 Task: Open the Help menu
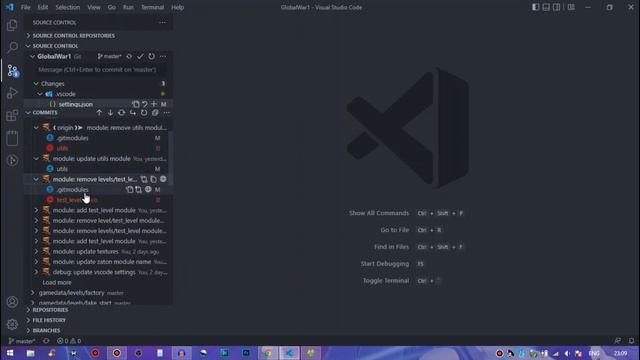tap(177, 7)
